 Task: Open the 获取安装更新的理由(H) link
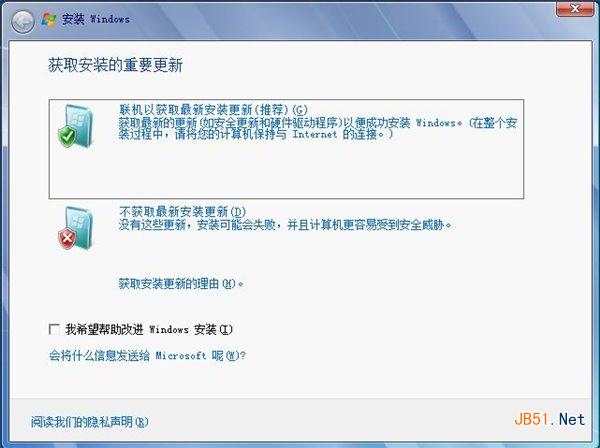tap(181, 284)
